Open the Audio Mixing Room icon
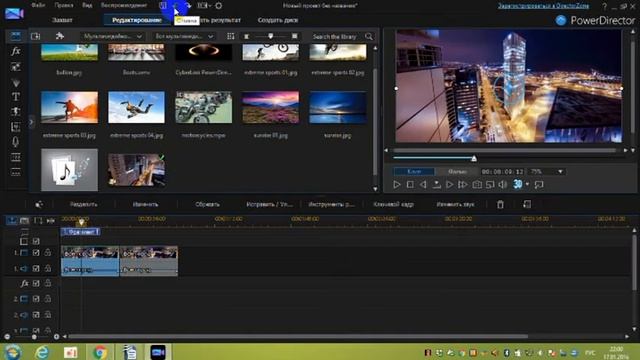The height and width of the screenshot is (360, 640). (16, 127)
